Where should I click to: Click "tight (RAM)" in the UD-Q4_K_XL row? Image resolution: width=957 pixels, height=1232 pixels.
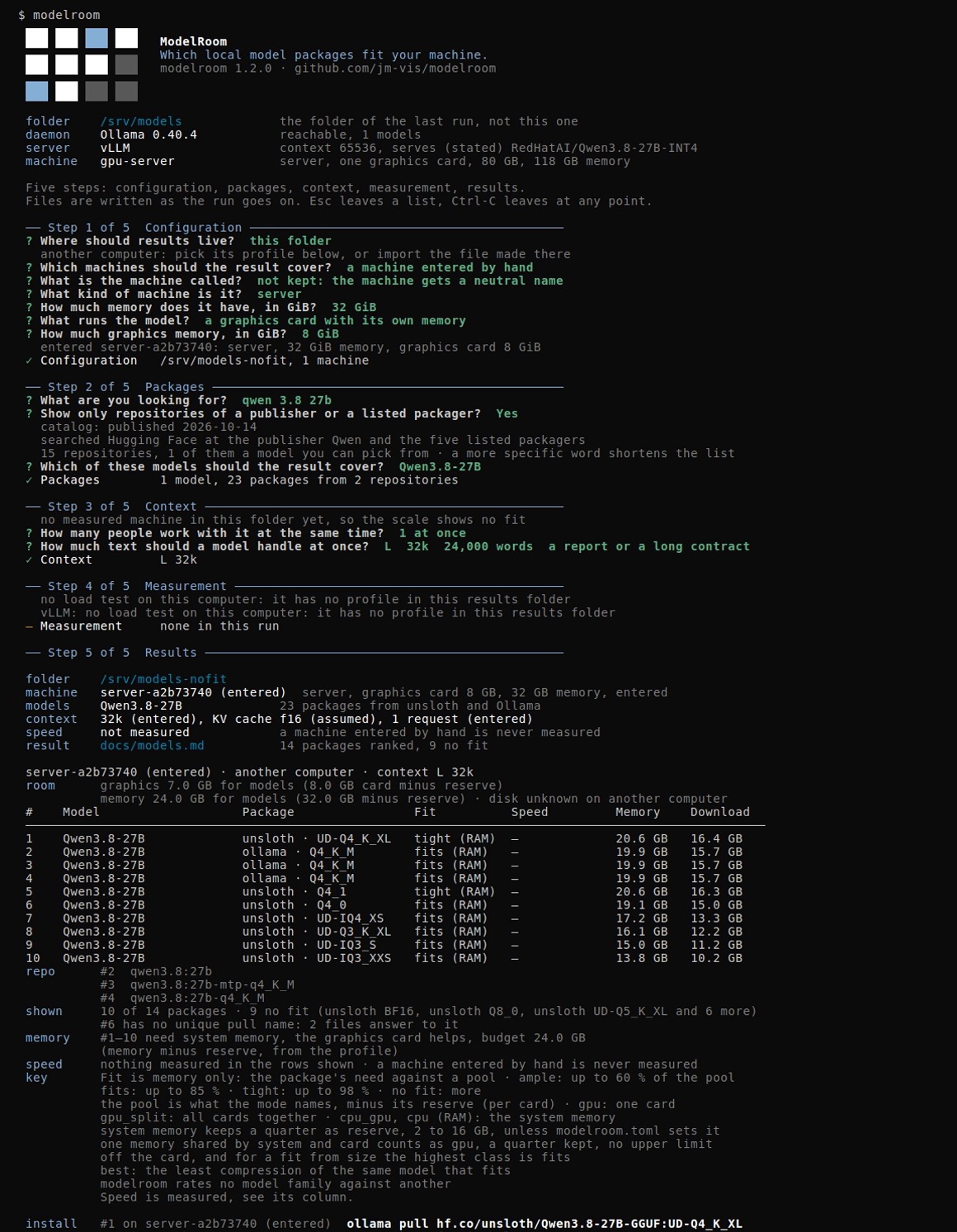click(455, 838)
